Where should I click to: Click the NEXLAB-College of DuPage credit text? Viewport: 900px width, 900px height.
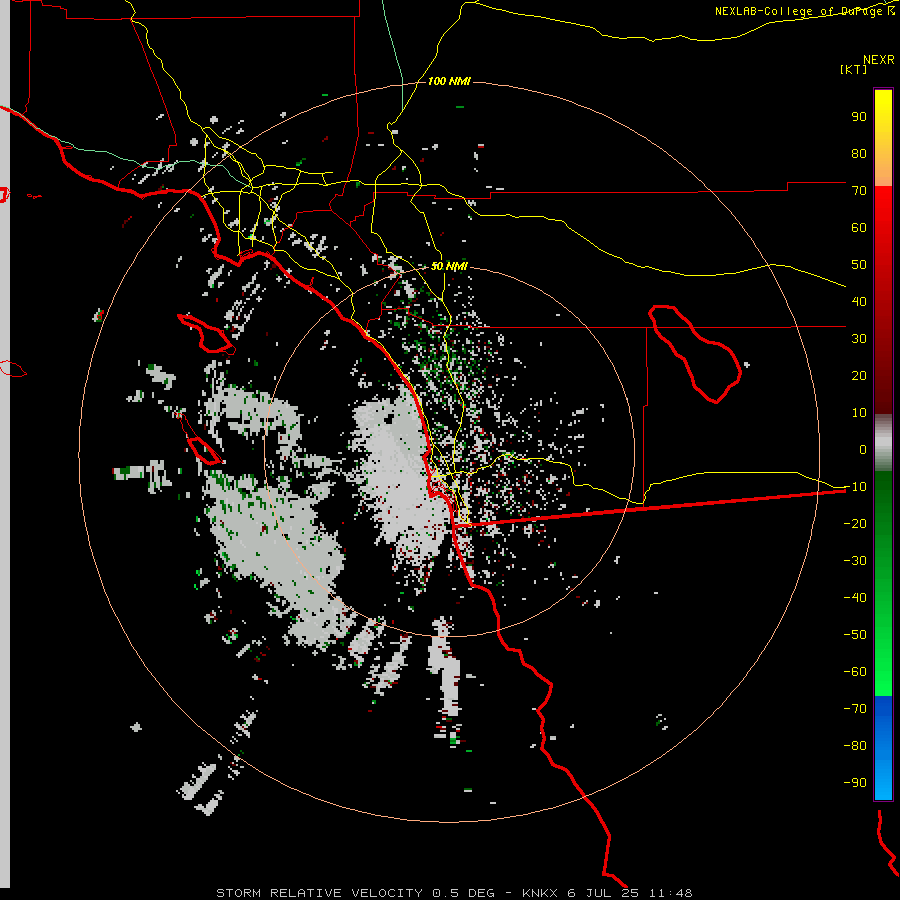point(804,11)
